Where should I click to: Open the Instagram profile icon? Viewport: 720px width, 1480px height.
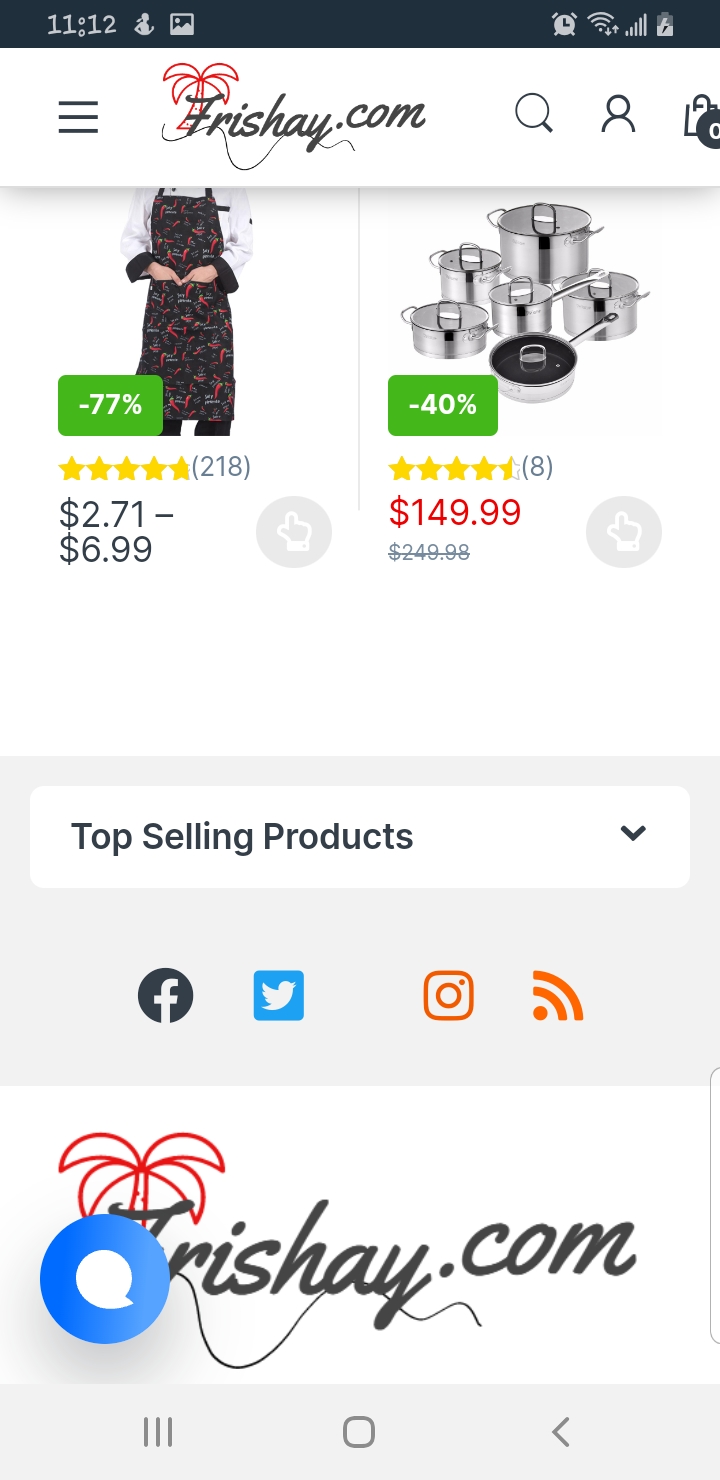tap(448, 996)
